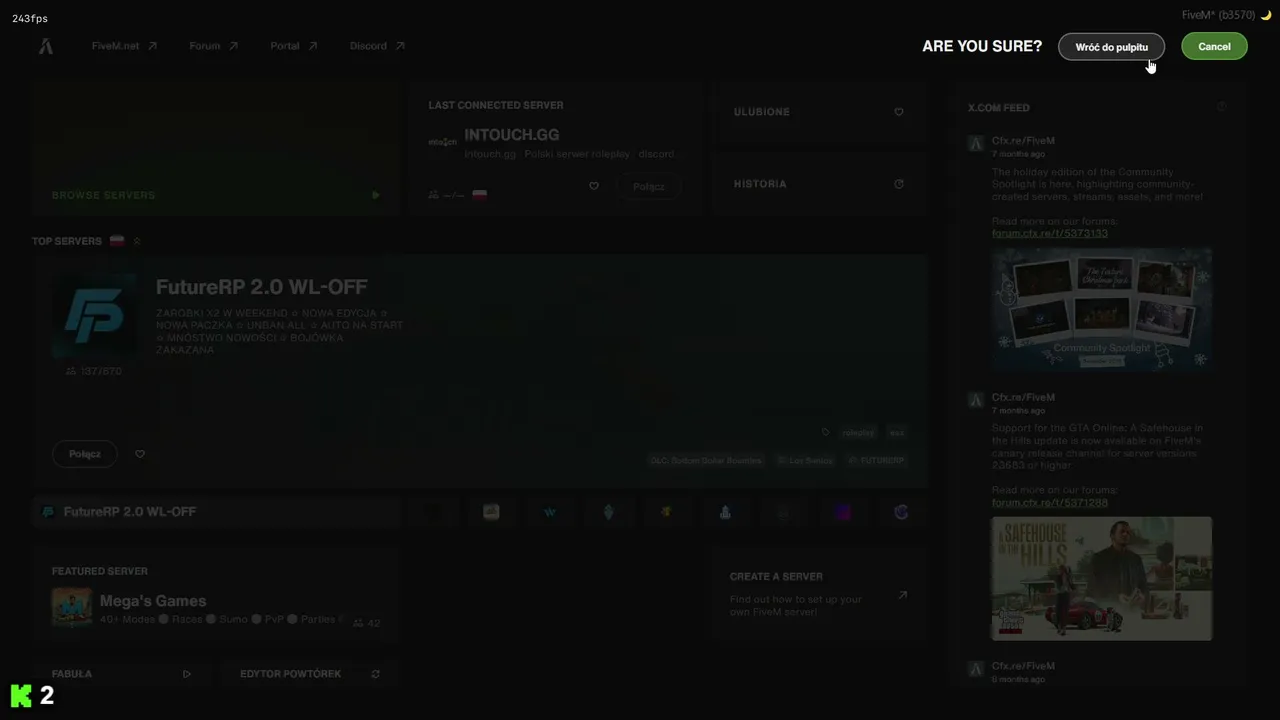Open the INTOUCH.GG last connected server
The width and height of the screenshot is (1280, 720).
[x=511, y=135]
